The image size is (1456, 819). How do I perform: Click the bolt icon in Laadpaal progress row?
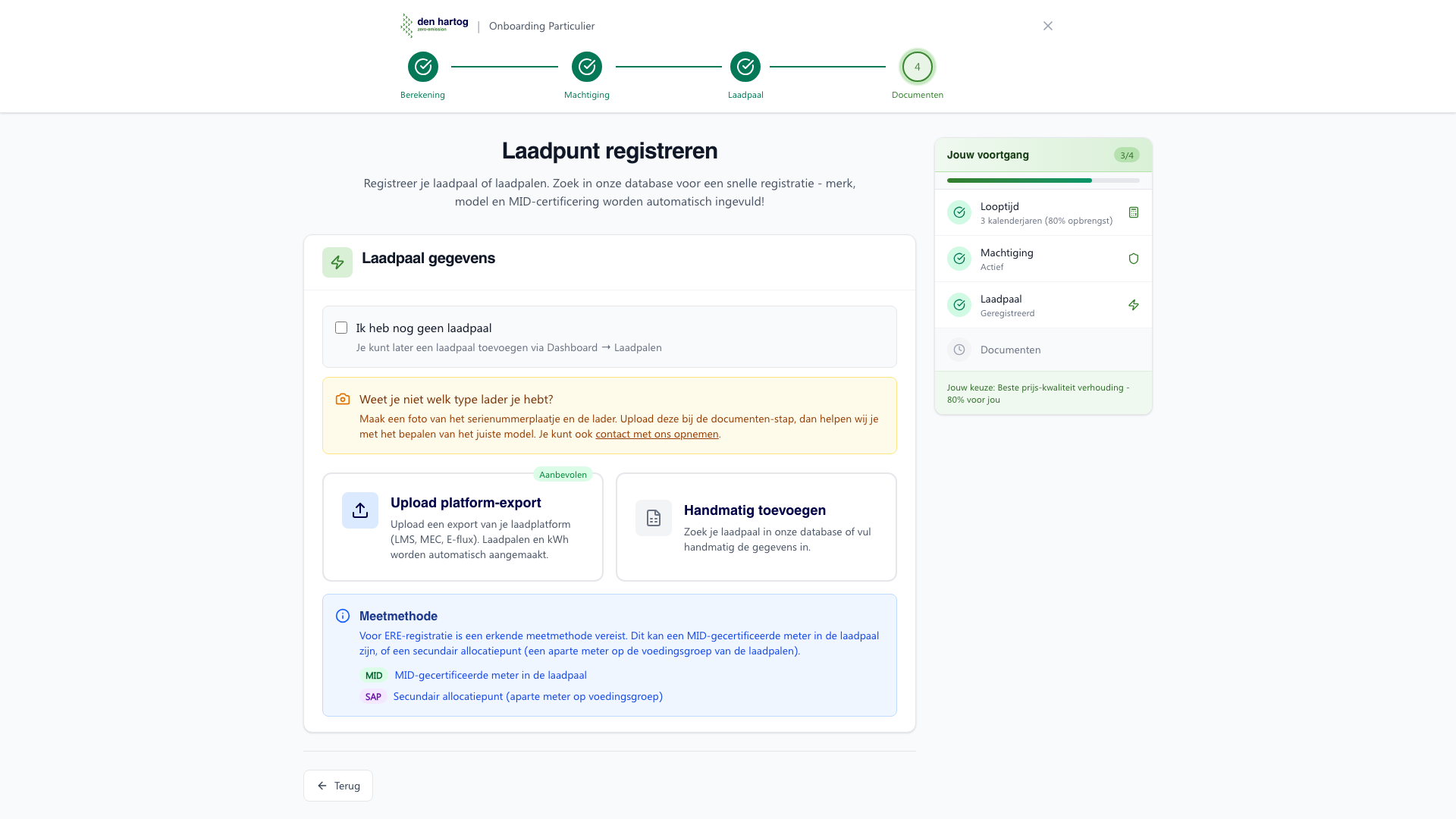[1134, 305]
